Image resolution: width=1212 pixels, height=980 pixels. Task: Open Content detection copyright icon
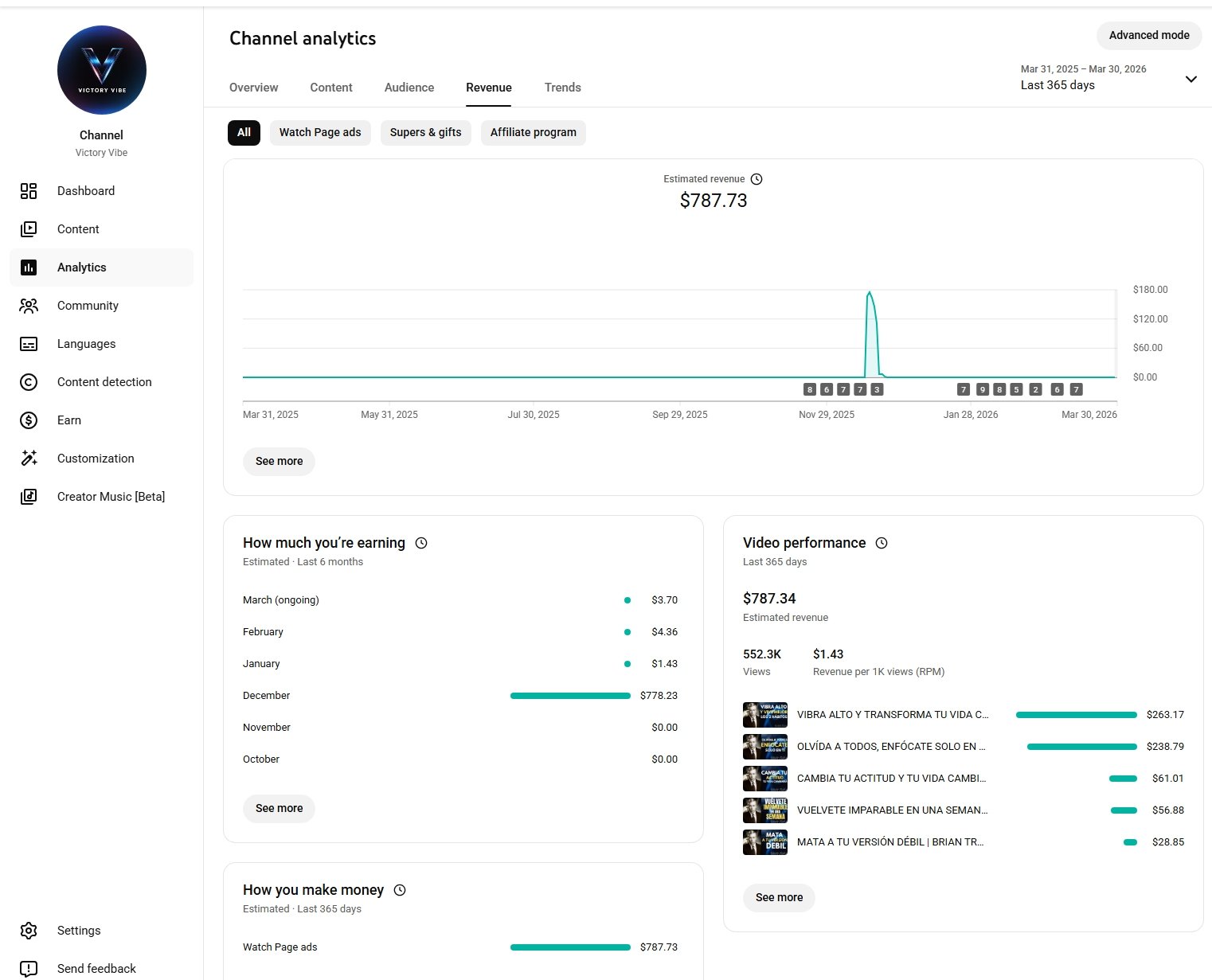click(x=29, y=382)
